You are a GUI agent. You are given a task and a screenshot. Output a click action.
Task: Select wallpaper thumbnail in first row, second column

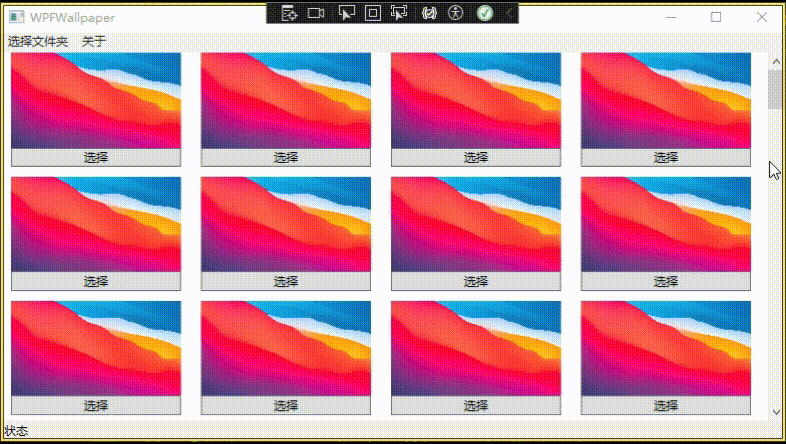(286, 101)
